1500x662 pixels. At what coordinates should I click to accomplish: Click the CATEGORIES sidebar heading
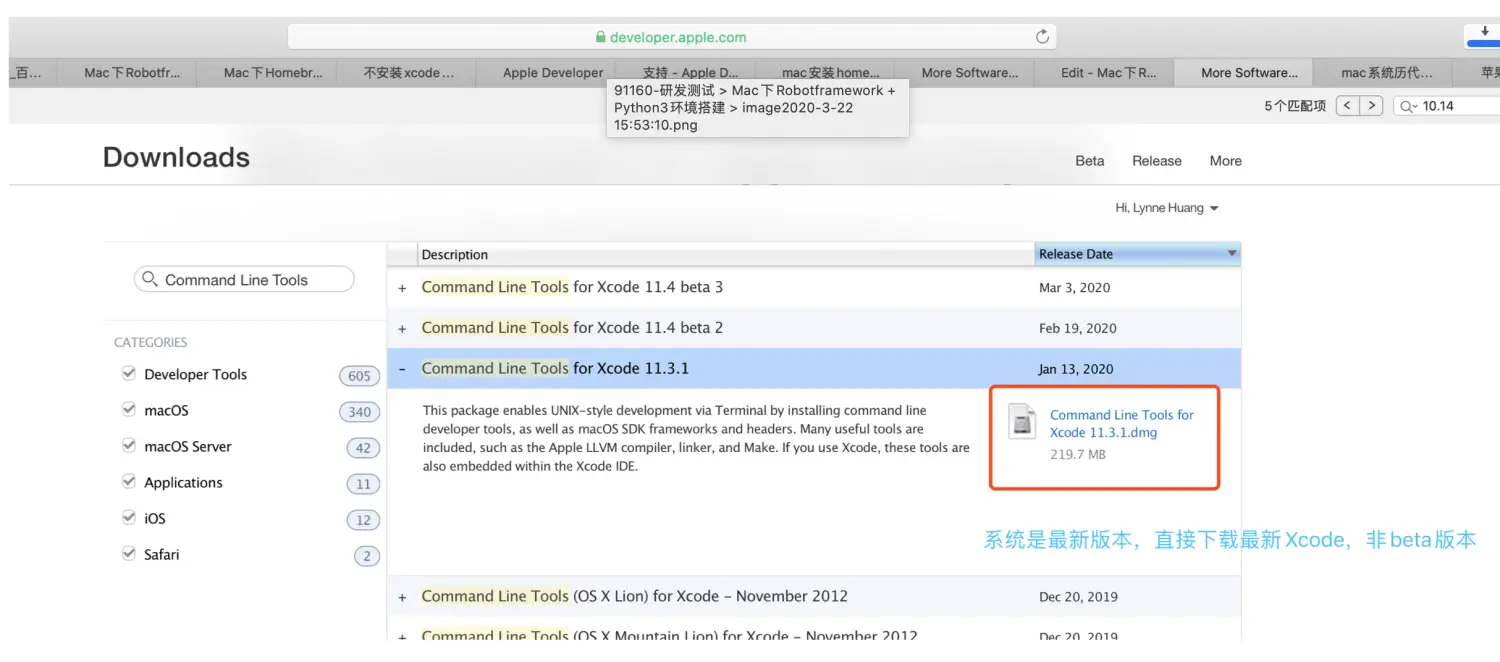click(x=151, y=342)
